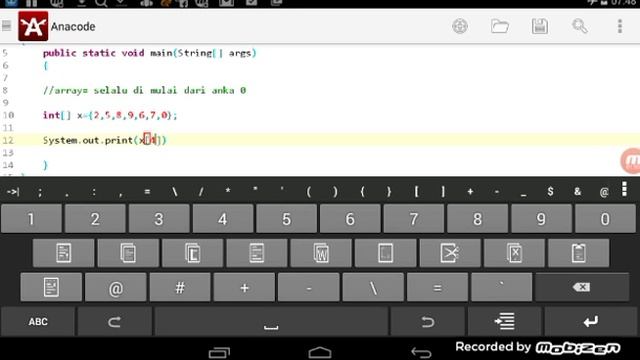This screenshot has height=360, width=640.
Task: Tap the page icon marked with letter W
Action: (x=321, y=253)
